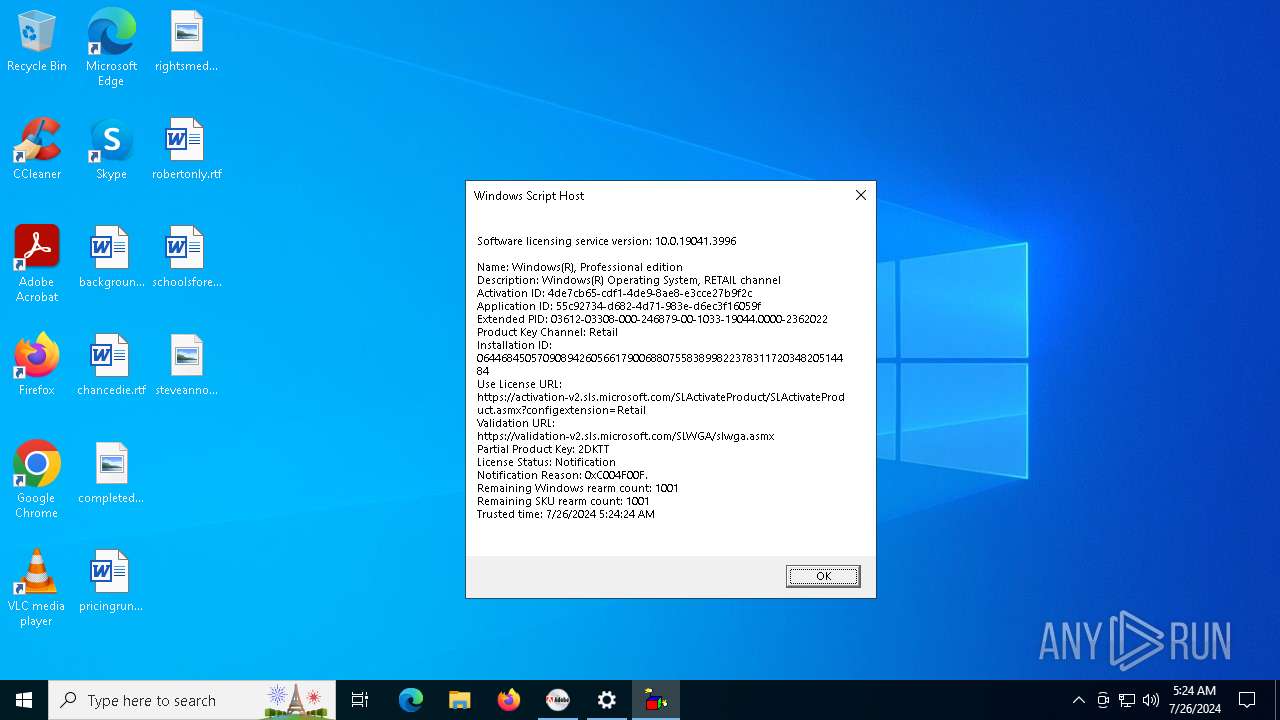Open the Adobe app on the taskbar

(x=558, y=700)
